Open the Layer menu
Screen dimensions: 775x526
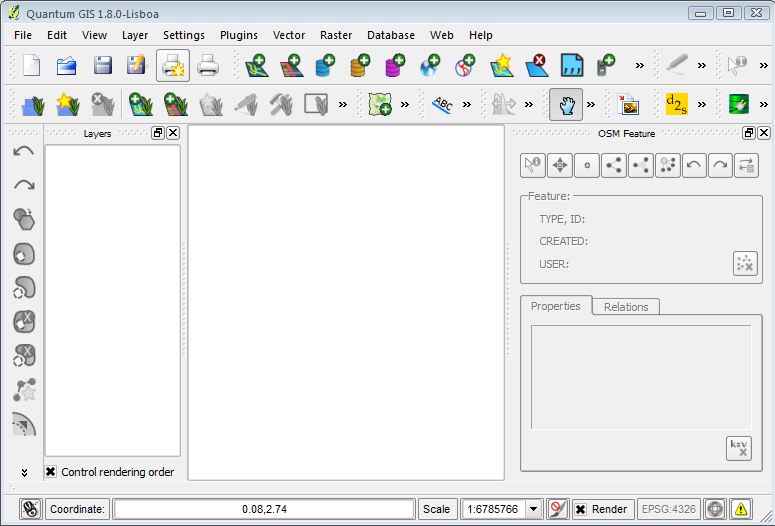coord(135,35)
